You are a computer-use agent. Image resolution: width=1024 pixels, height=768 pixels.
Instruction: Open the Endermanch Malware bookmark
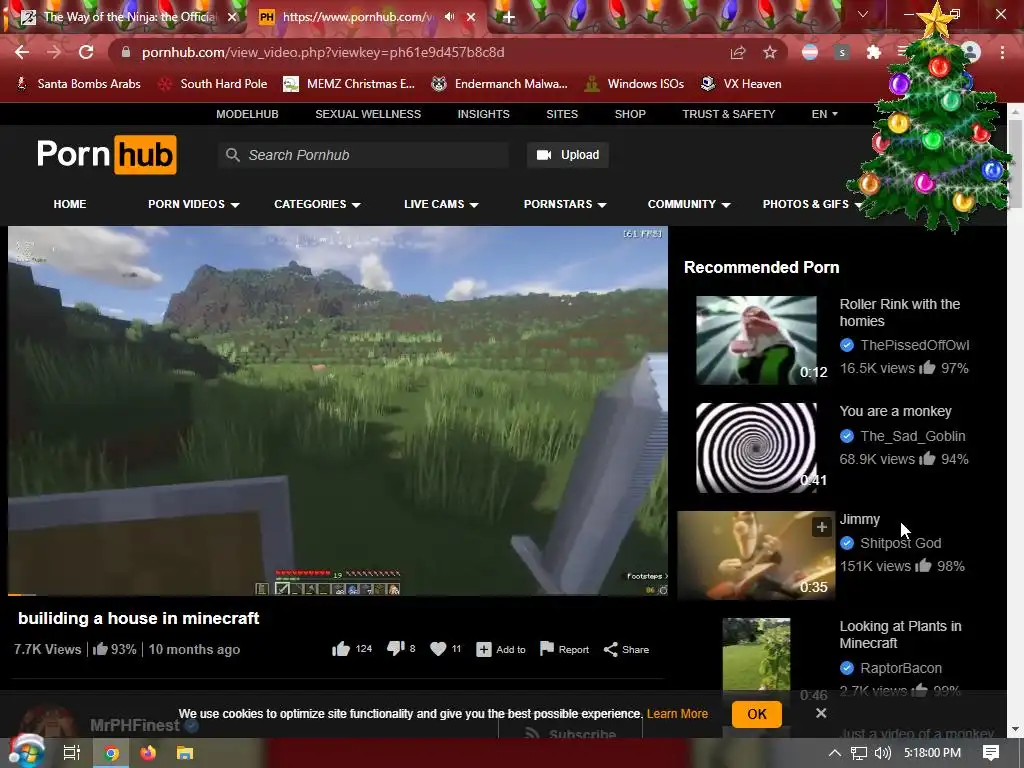(x=500, y=84)
